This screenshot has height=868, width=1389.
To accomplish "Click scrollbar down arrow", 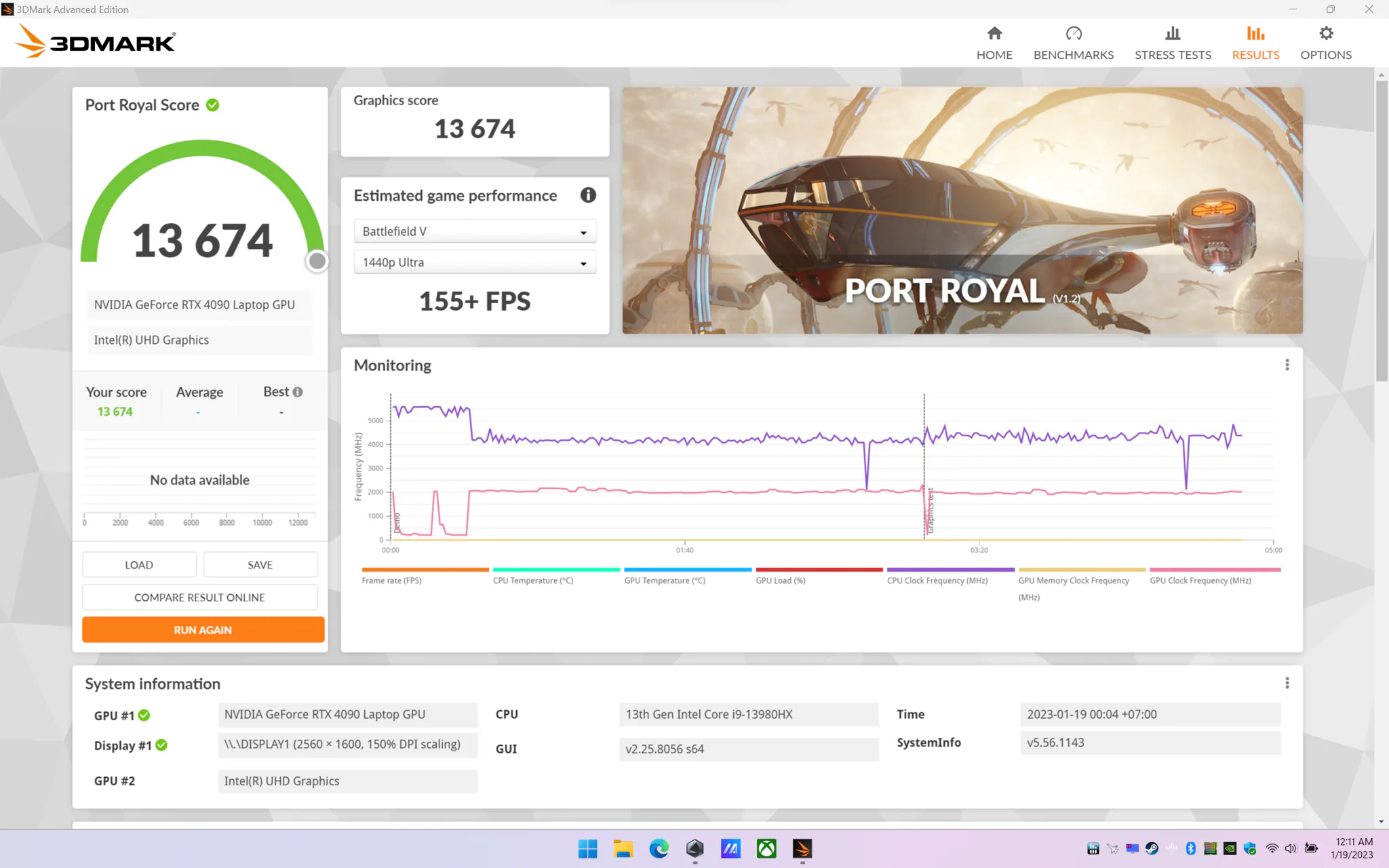I will [1382, 822].
